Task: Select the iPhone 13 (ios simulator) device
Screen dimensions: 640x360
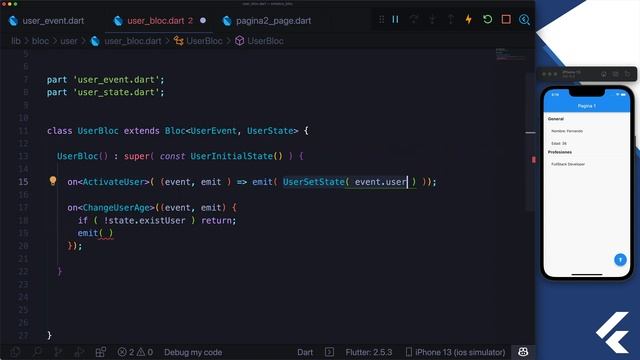Action: (455, 352)
